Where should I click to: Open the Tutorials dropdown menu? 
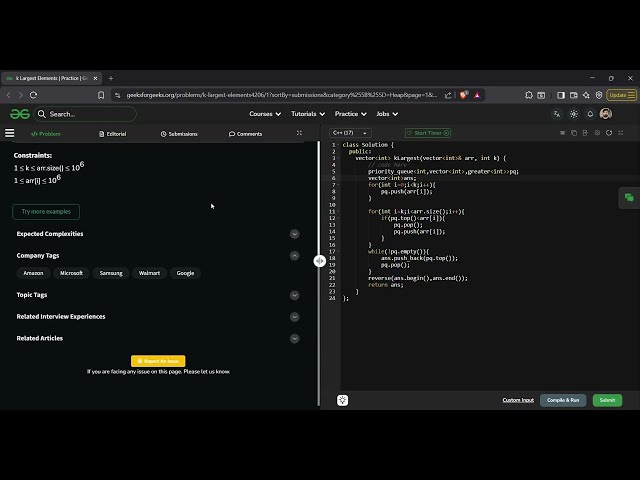[x=308, y=114]
